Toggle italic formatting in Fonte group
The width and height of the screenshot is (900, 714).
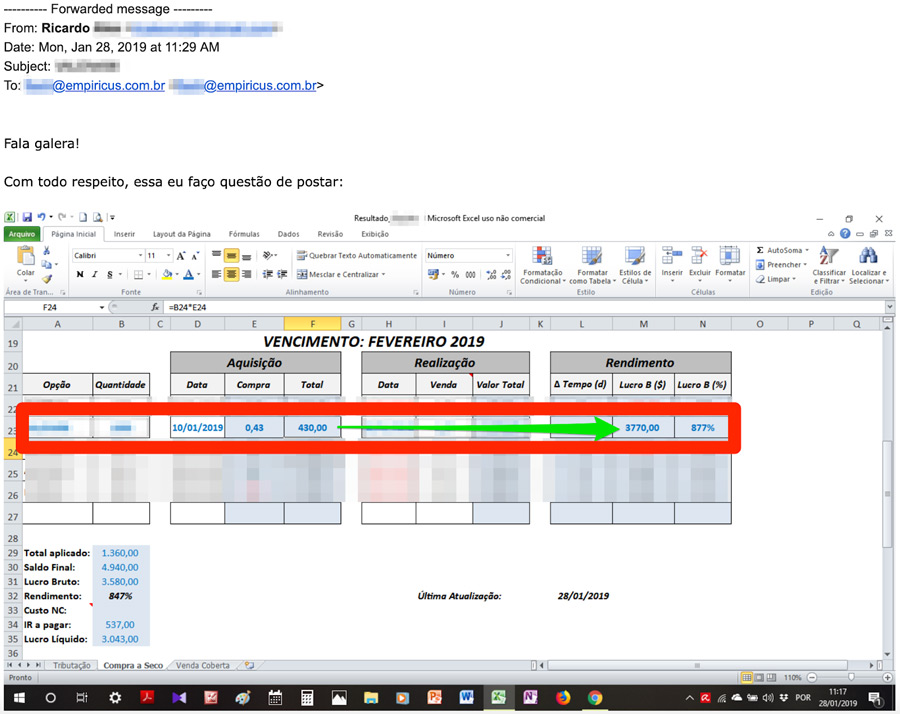pyautogui.click(x=95, y=274)
